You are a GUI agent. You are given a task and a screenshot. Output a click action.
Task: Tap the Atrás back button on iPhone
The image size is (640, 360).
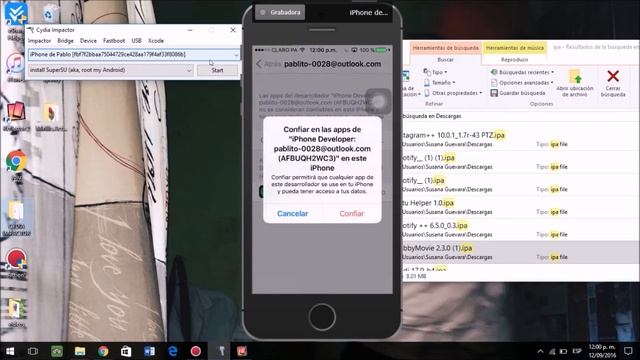point(268,64)
